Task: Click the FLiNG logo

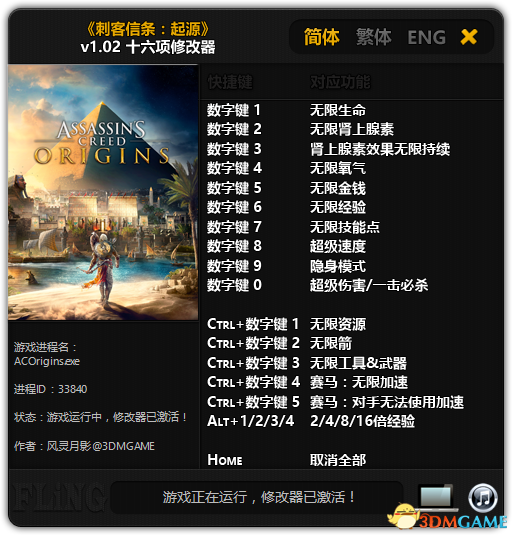Action: pyautogui.click(x=56, y=499)
